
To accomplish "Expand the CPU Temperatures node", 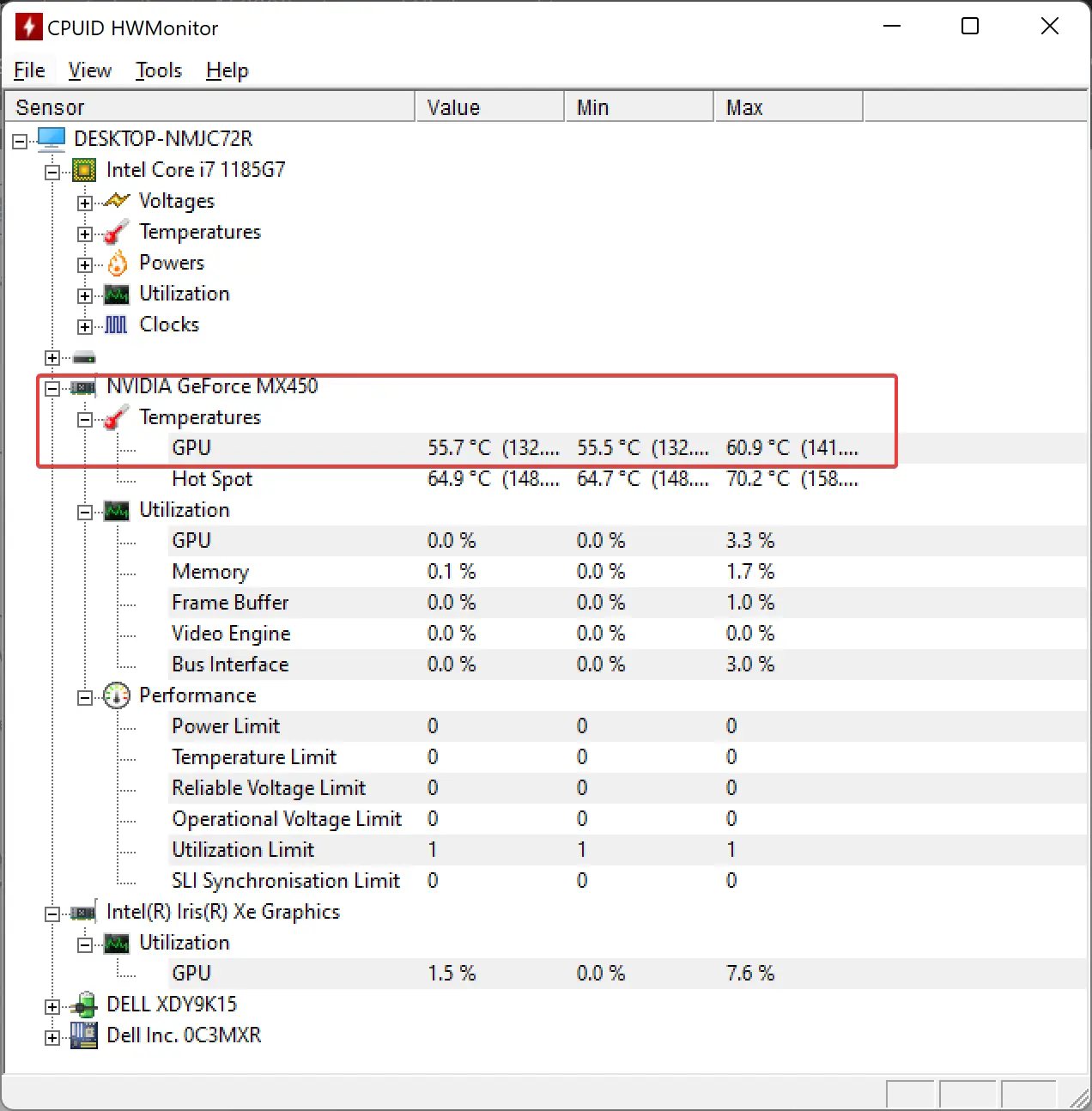I will [x=84, y=234].
